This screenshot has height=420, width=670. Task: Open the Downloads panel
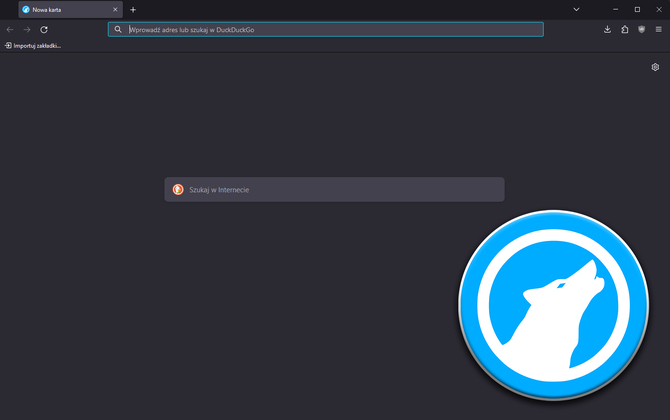[x=607, y=29]
